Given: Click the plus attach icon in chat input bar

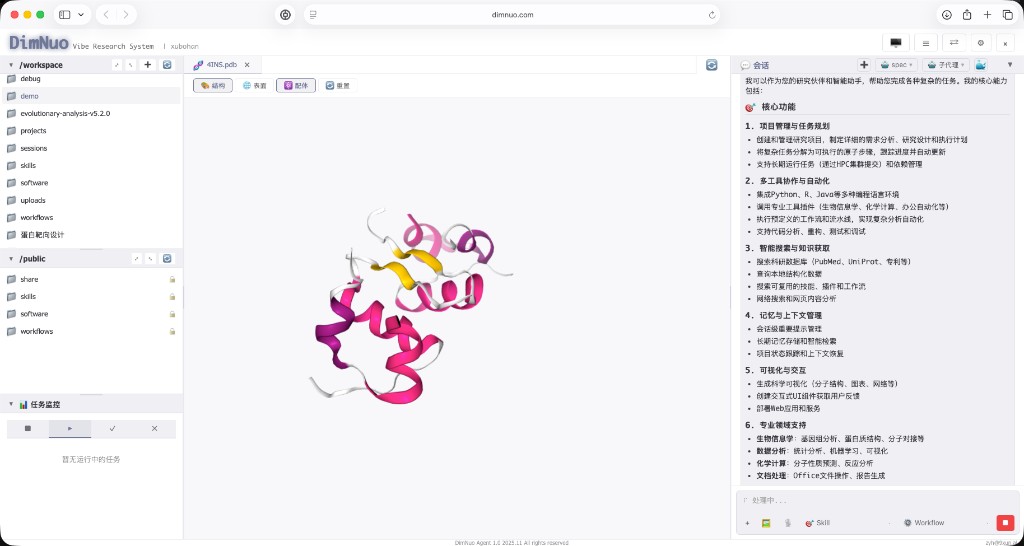Looking at the screenshot, I should pyautogui.click(x=748, y=523).
